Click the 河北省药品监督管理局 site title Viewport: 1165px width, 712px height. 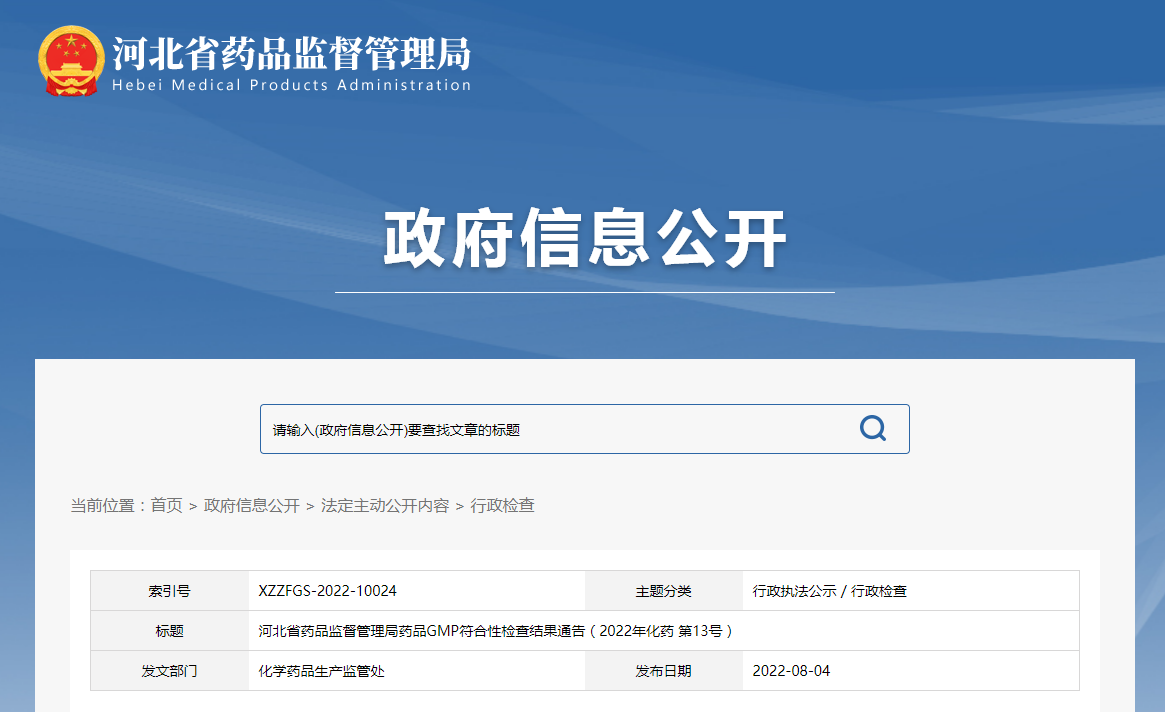292,53
